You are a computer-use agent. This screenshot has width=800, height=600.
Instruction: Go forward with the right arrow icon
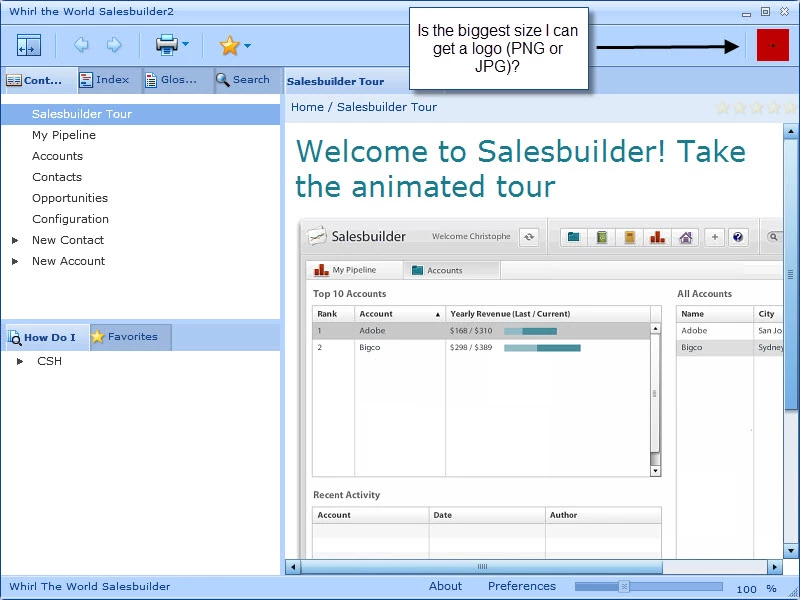coord(114,45)
